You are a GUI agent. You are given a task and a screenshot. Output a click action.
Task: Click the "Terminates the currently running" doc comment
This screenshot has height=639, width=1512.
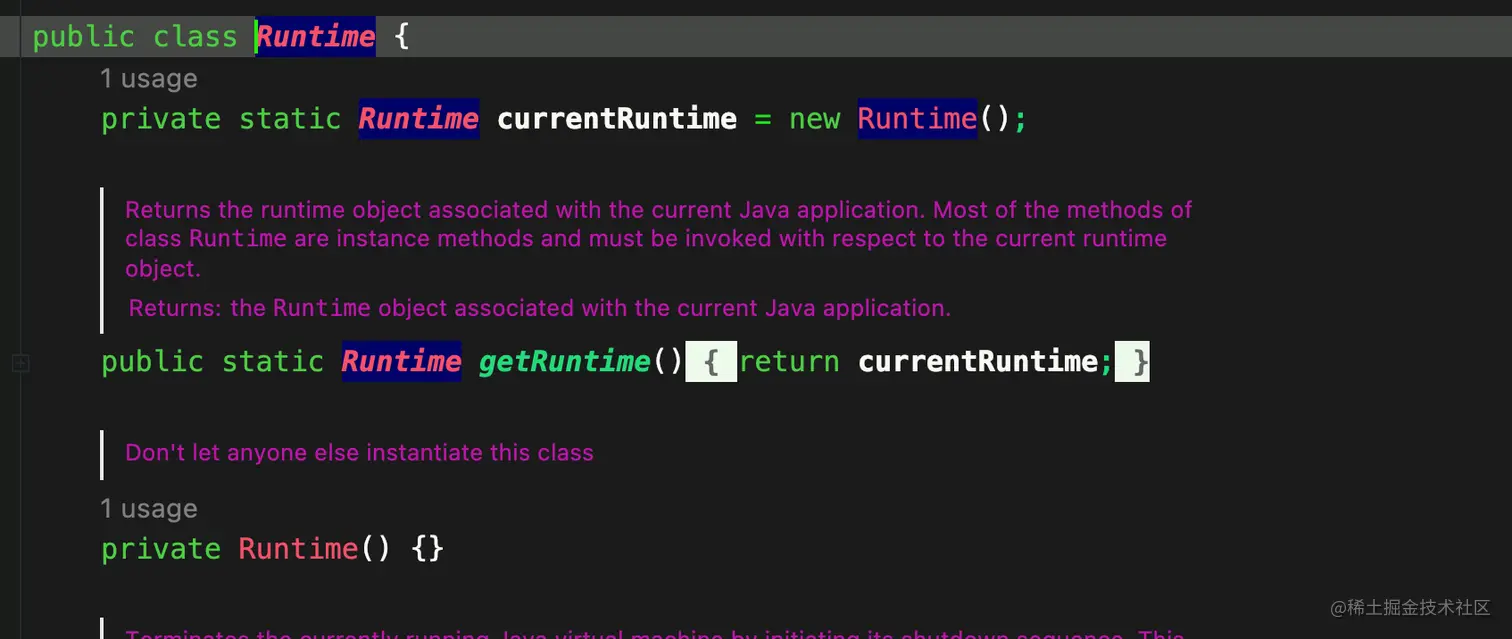(650, 634)
